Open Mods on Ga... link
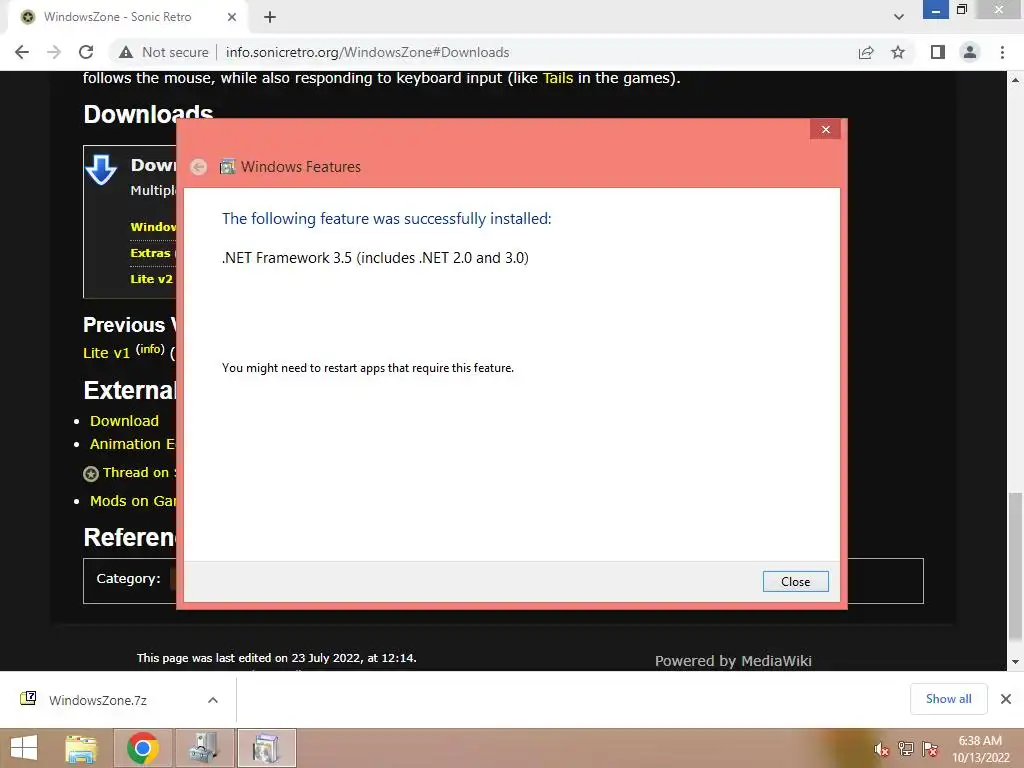The height and width of the screenshot is (768, 1024). point(133,501)
